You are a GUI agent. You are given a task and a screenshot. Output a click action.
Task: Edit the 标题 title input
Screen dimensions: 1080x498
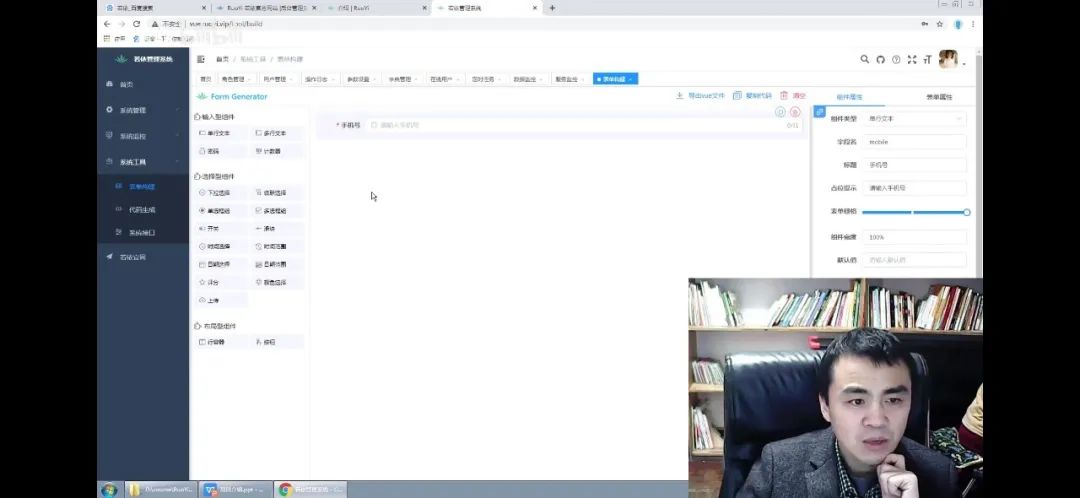[914, 165]
